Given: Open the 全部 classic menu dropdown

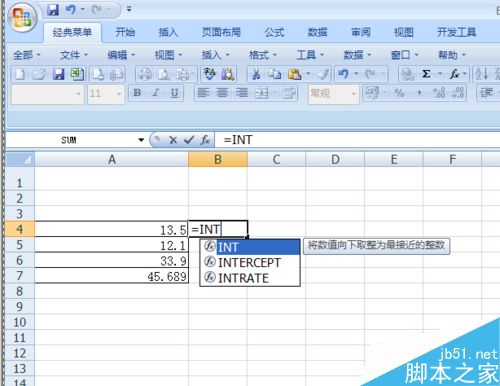Looking at the screenshot, I should point(27,55).
